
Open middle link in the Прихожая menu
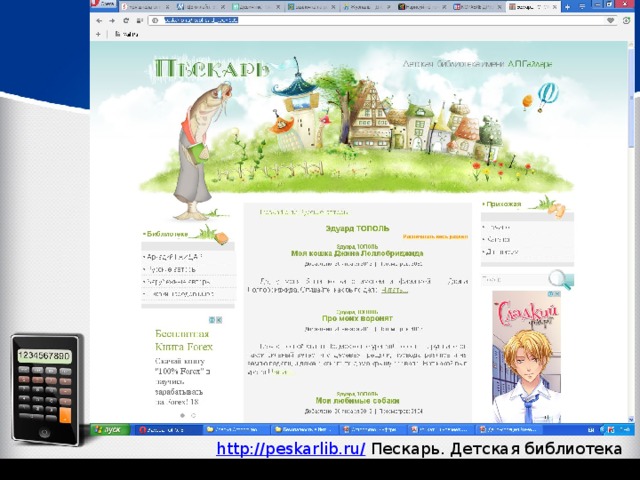point(498,240)
